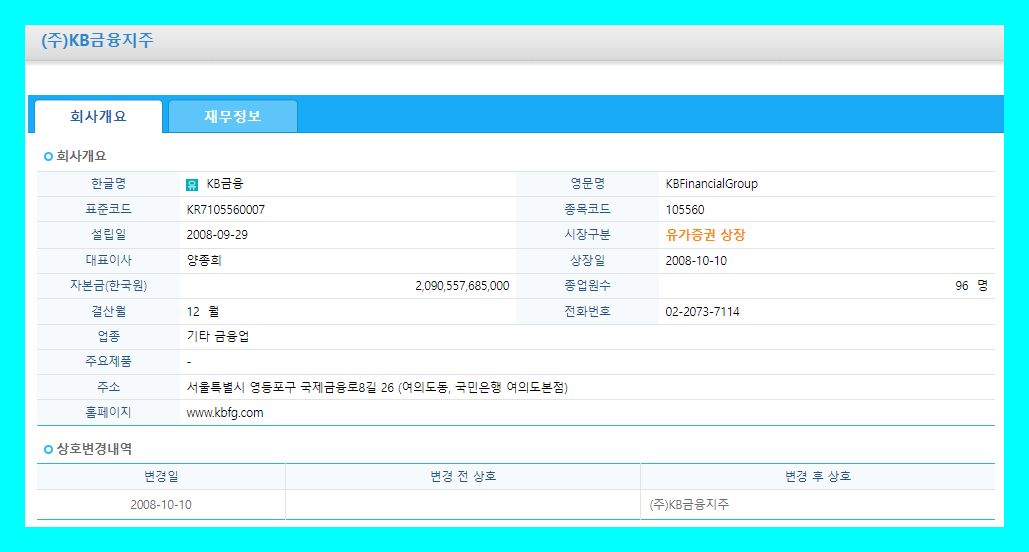Click the 표준코드 row label
Screen dimensions: 1029x552
point(108,209)
